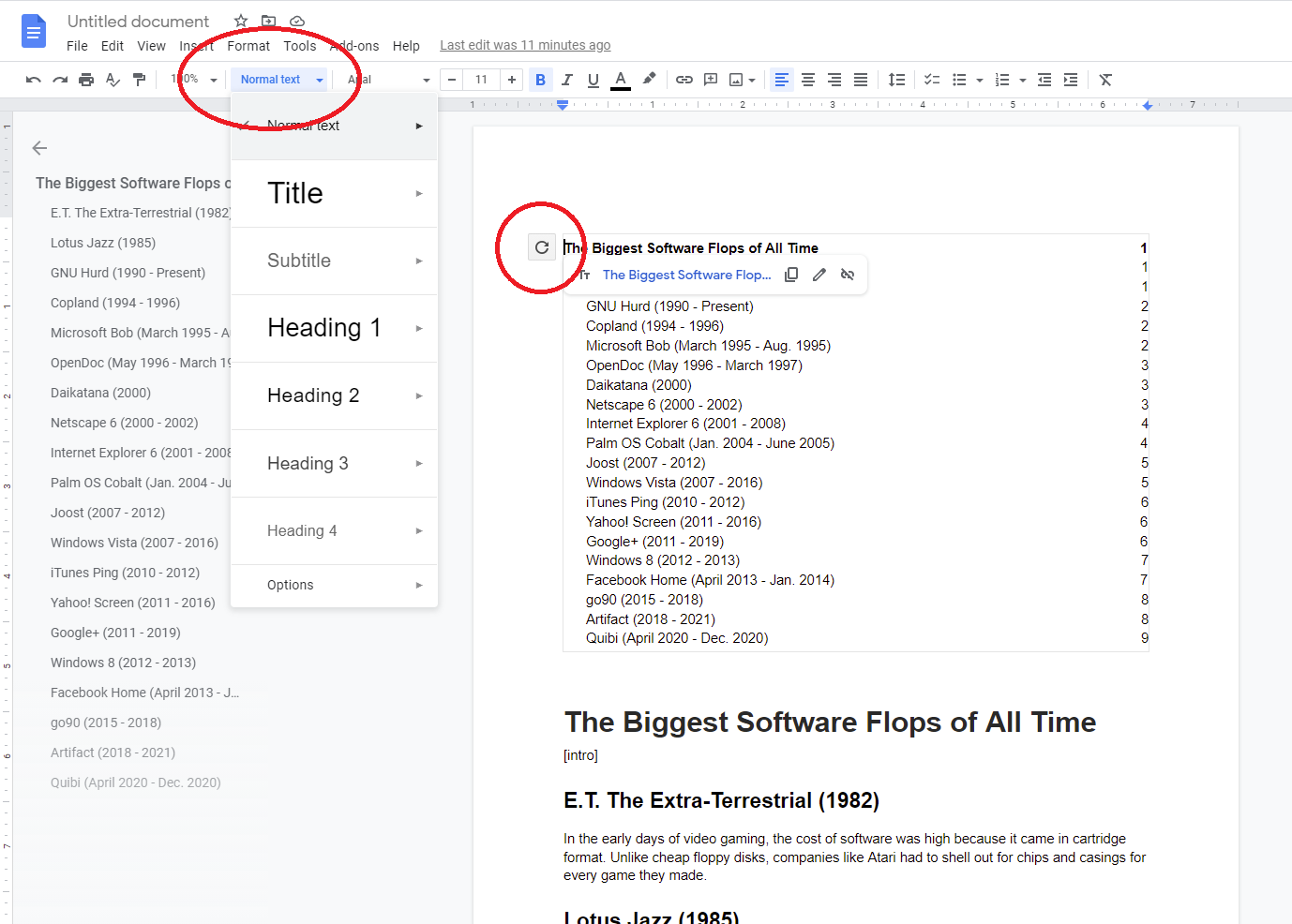Open the Tools menu
1292x924 pixels.
click(299, 45)
